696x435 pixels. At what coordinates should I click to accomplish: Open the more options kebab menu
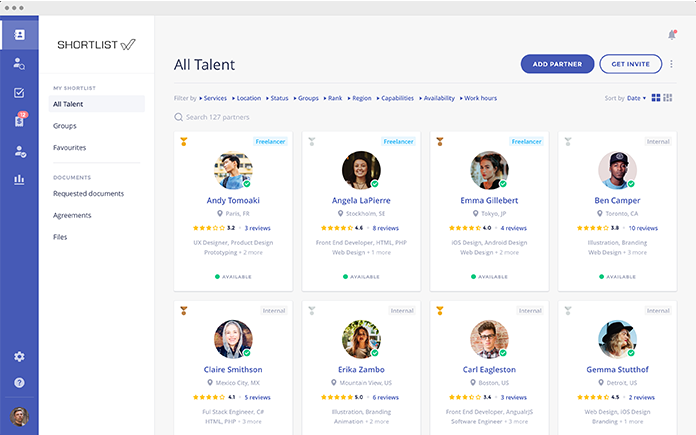671,64
